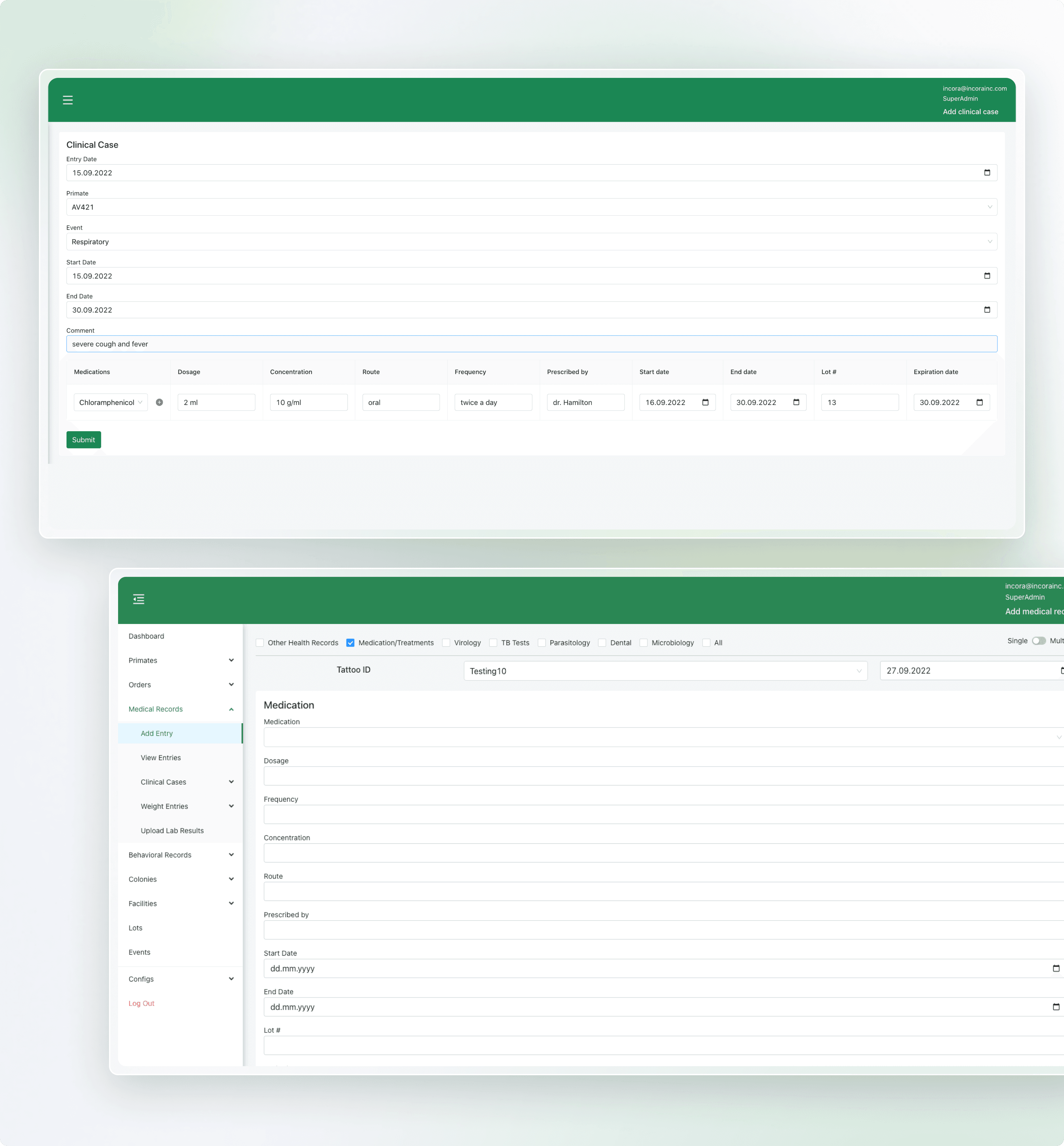
Task: Uncheck Medication/Treatments checkbox
Action: (350, 643)
